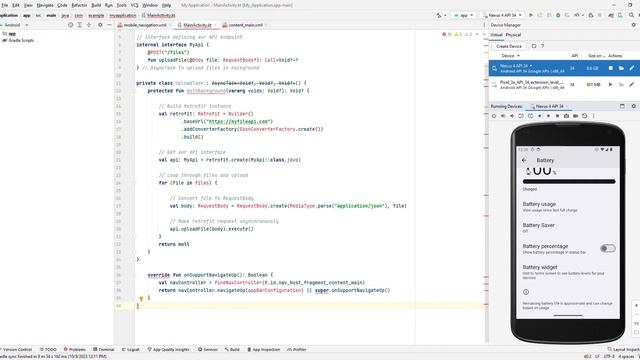Expand Gradle Scripts tree node
This screenshot has height=360, width=640.
click(x=18, y=40)
